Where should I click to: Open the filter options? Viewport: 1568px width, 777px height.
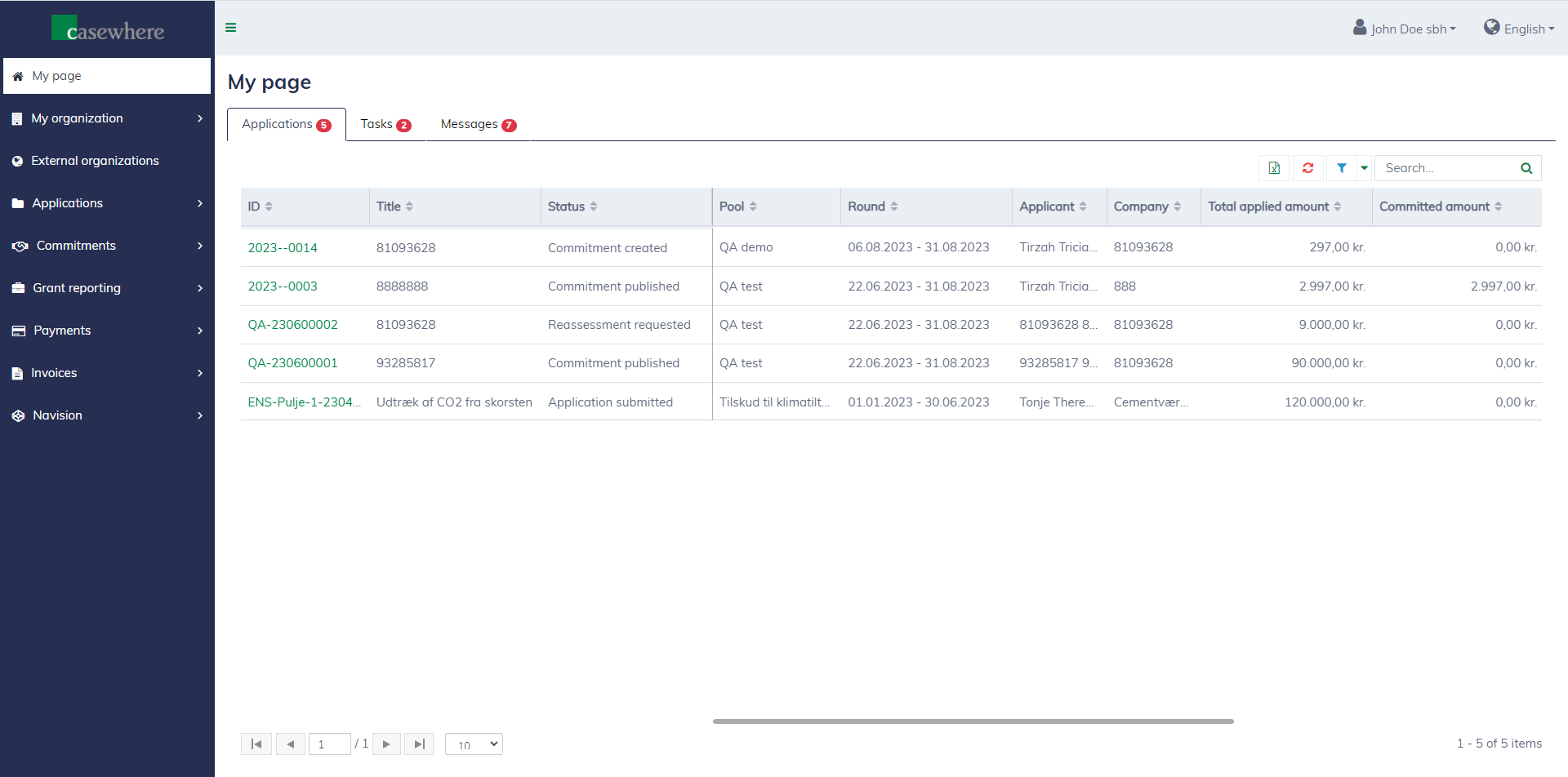point(1342,167)
